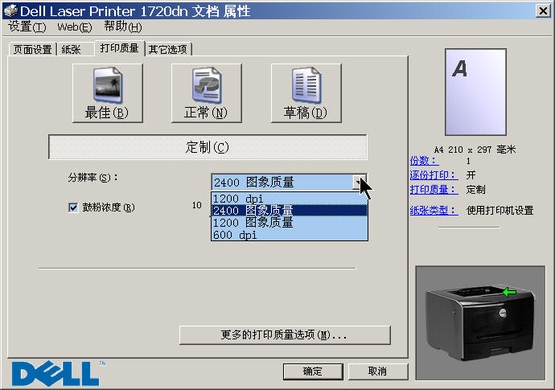This screenshot has height=390, width=555.
Task: Click the A4 210 x 297 毫米 text
Action: [x=475, y=150]
